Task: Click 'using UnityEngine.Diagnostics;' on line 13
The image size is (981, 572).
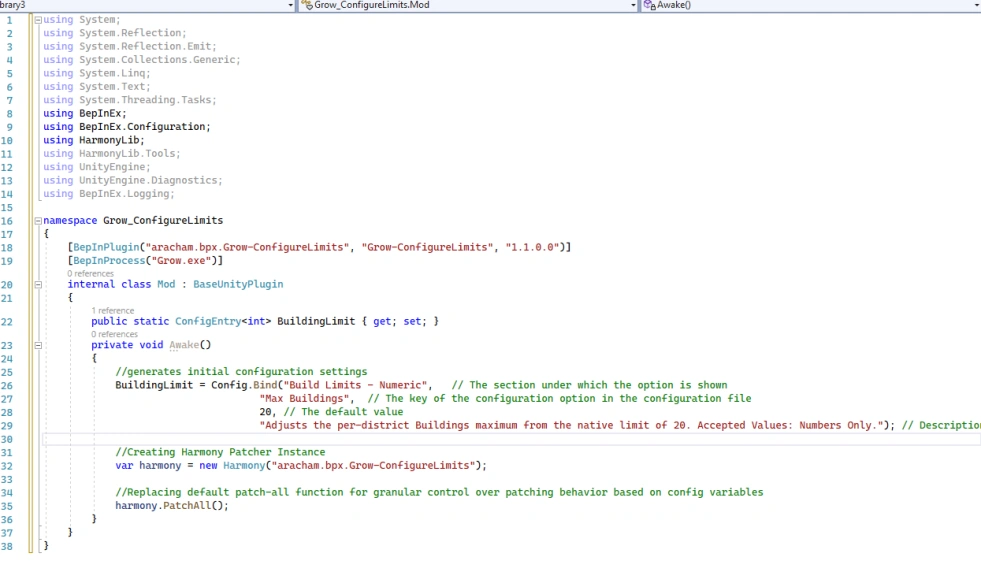Action: [133, 180]
